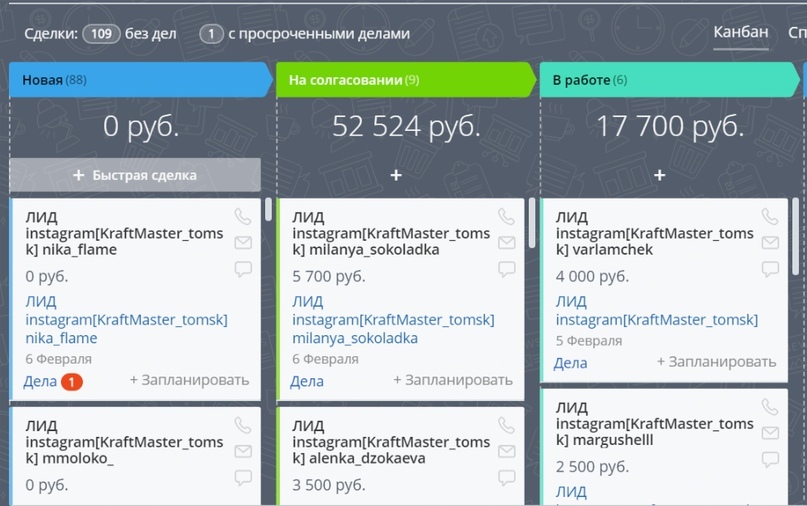The image size is (807, 506).
Task: Click envelope icon on margushelll card
Action: pyautogui.click(x=770, y=433)
